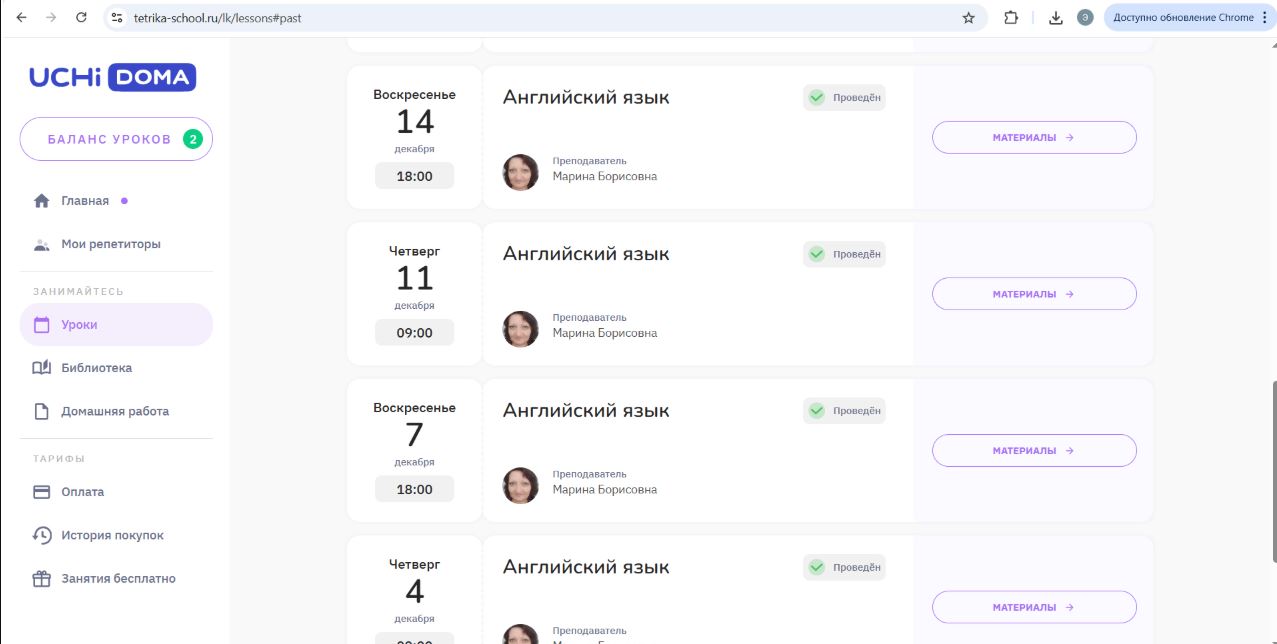The height and width of the screenshot is (644, 1277).
Task: Click the Библиотека book icon
Action: point(42,368)
